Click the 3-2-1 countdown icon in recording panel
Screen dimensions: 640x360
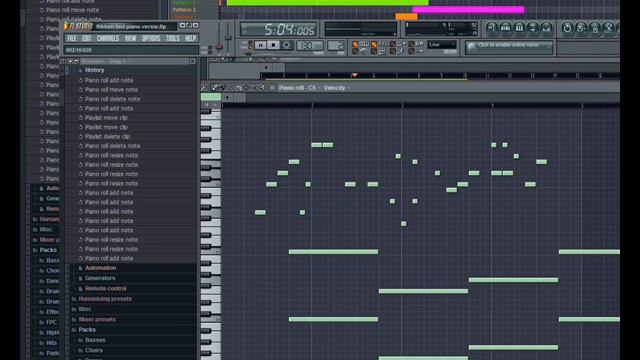click(383, 44)
